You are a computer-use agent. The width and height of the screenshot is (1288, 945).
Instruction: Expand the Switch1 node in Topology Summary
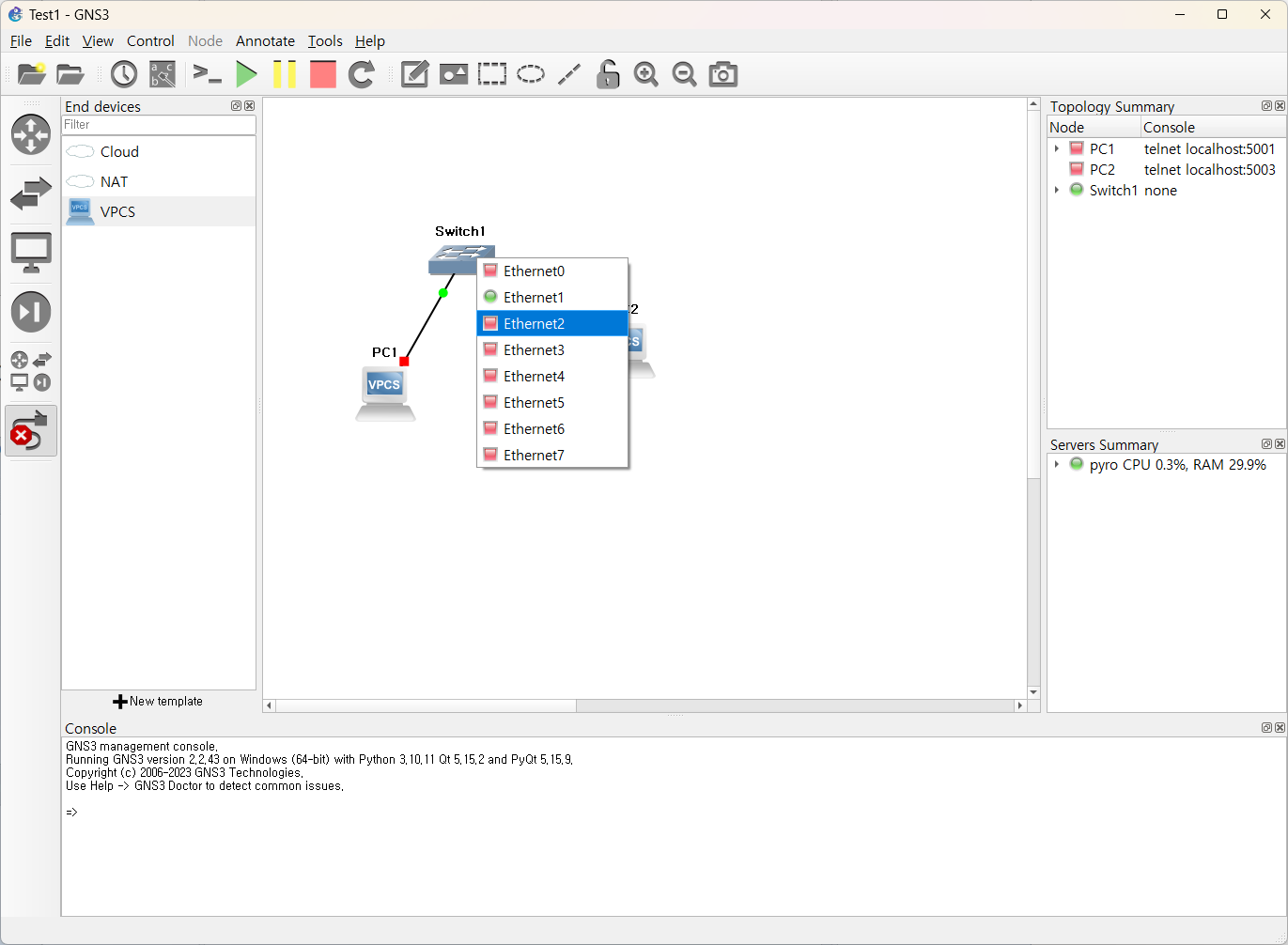click(1057, 191)
